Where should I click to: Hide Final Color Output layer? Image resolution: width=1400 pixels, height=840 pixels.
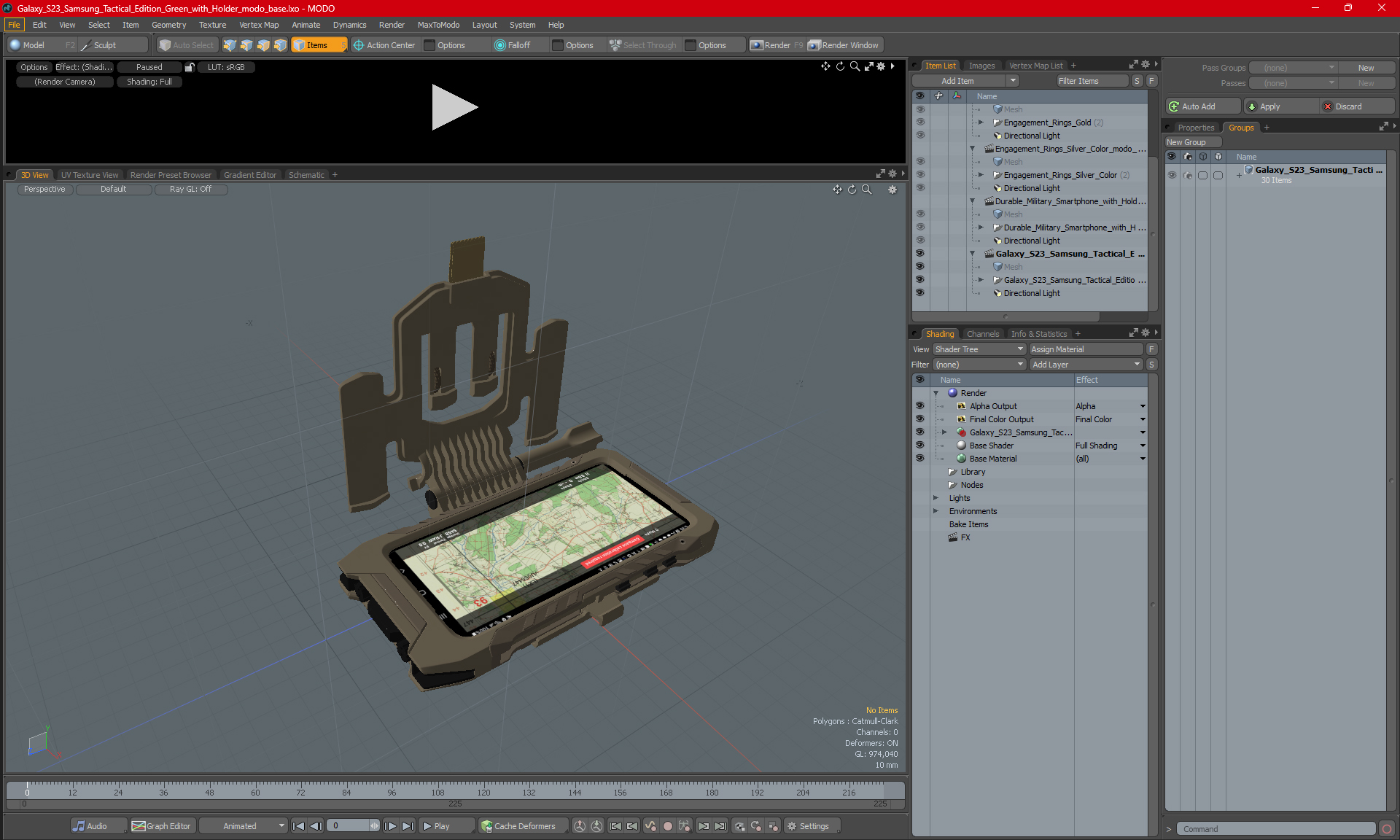pyautogui.click(x=919, y=419)
